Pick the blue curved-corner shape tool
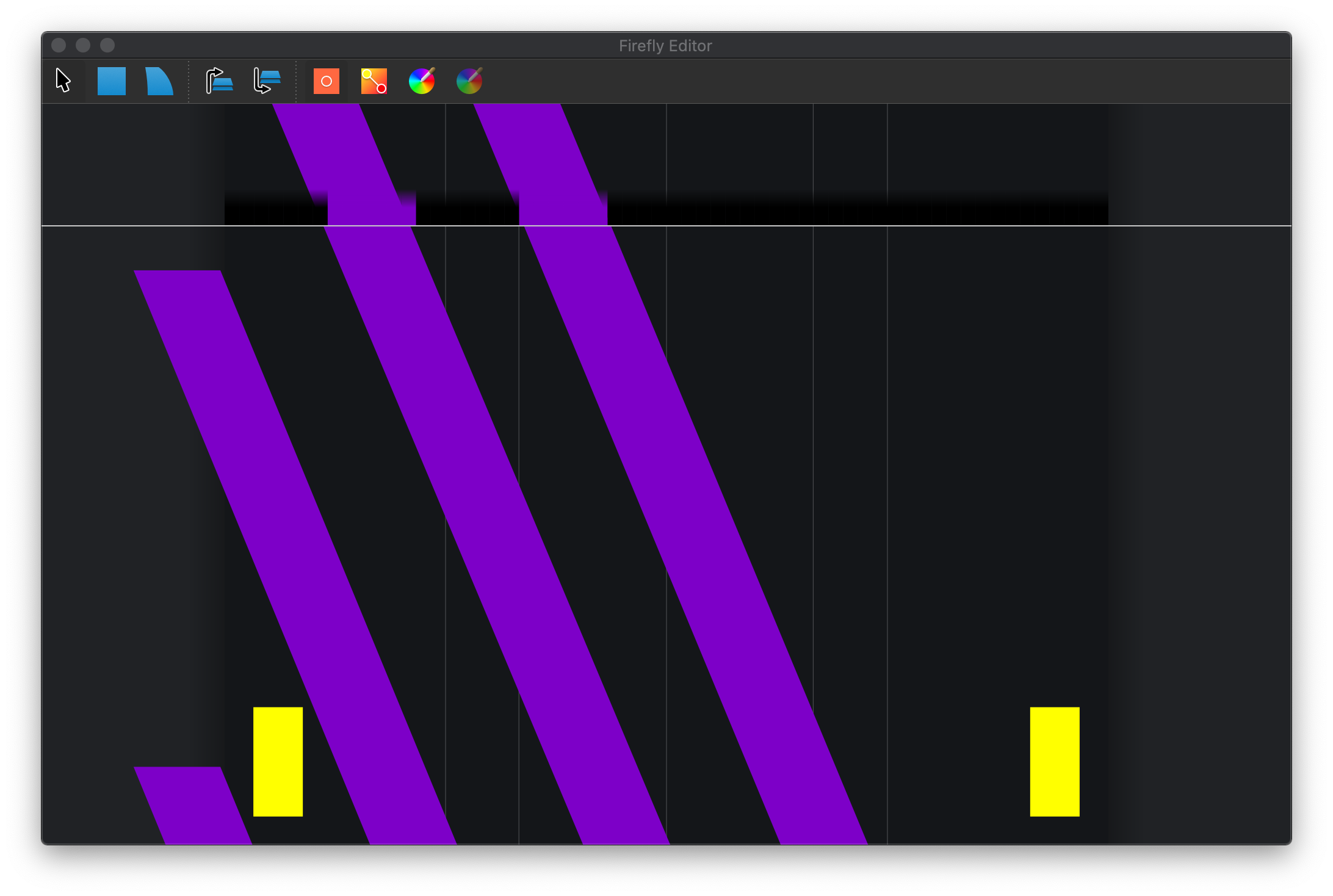 159,81
